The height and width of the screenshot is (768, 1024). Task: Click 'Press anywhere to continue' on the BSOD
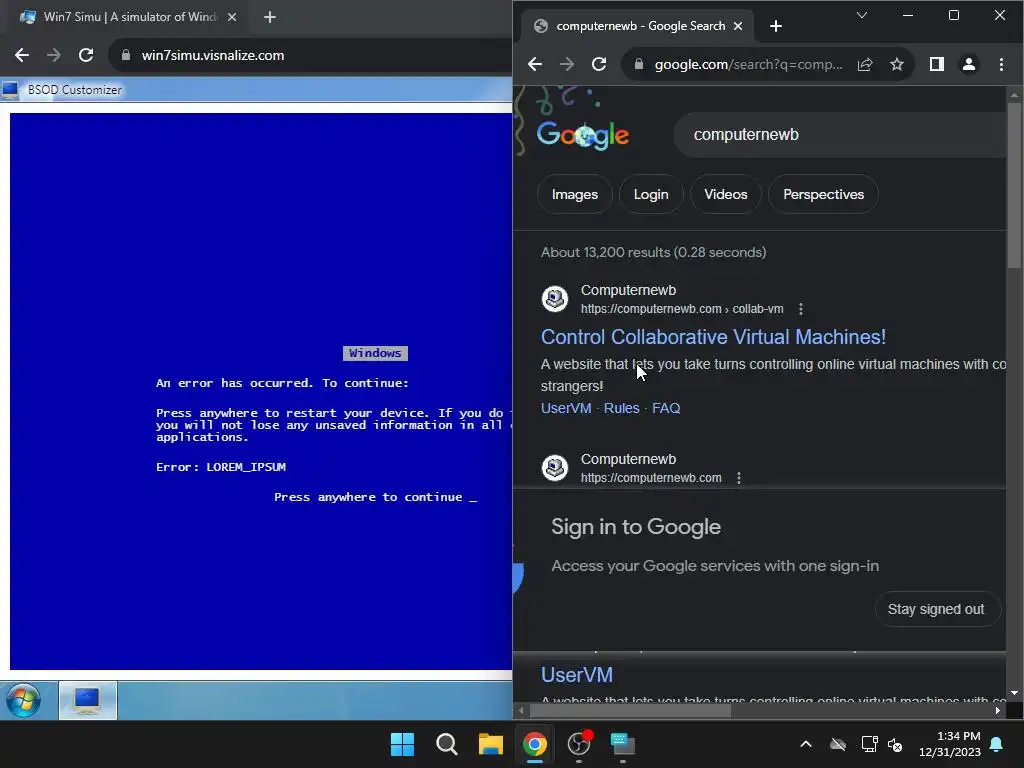[375, 497]
